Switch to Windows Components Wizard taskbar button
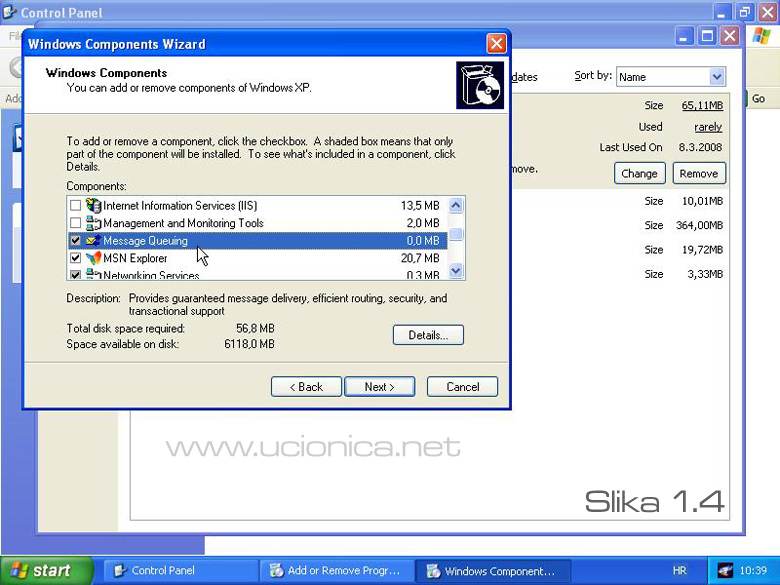 pos(492,571)
